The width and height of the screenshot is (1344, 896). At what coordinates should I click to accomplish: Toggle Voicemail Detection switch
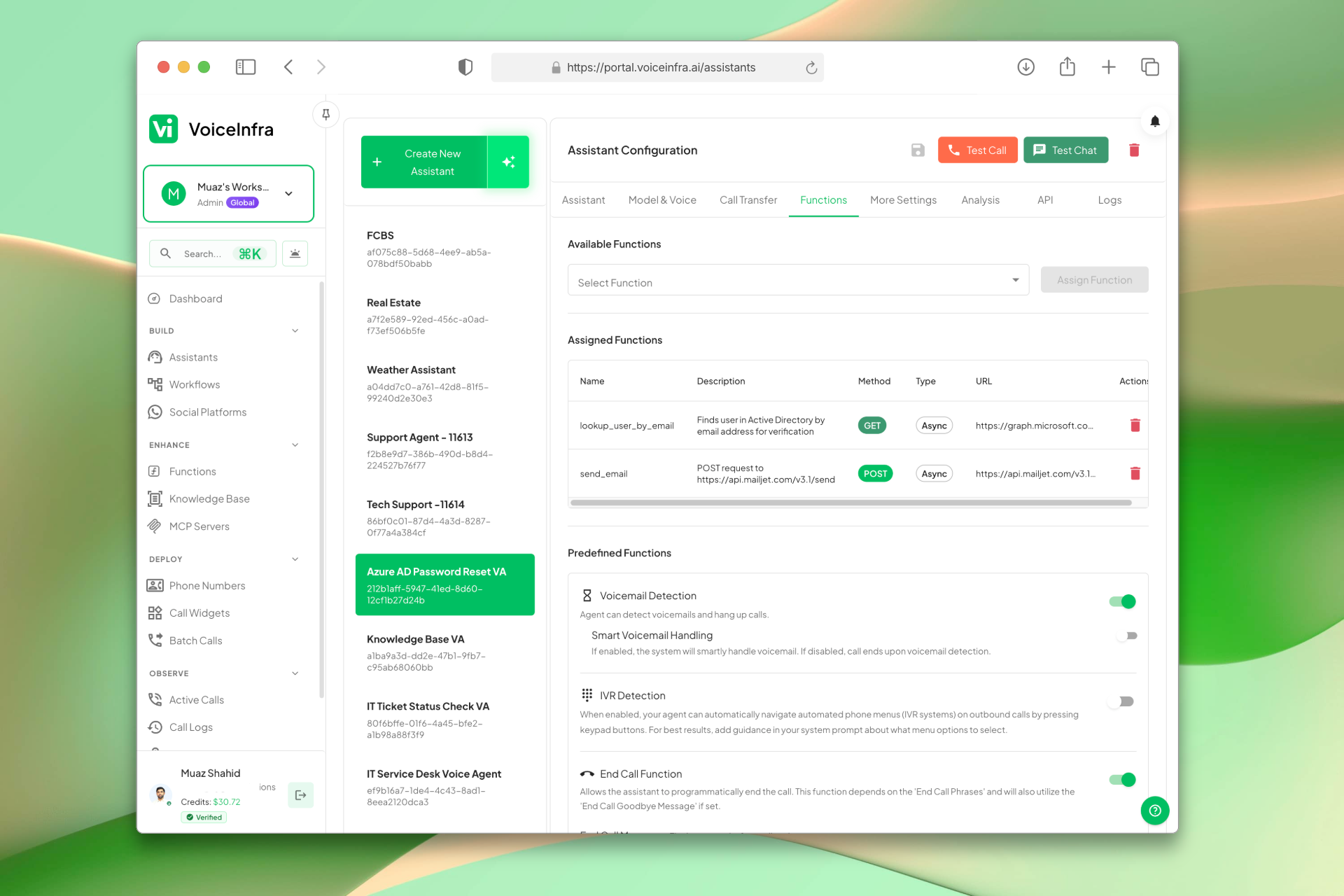click(1123, 601)
